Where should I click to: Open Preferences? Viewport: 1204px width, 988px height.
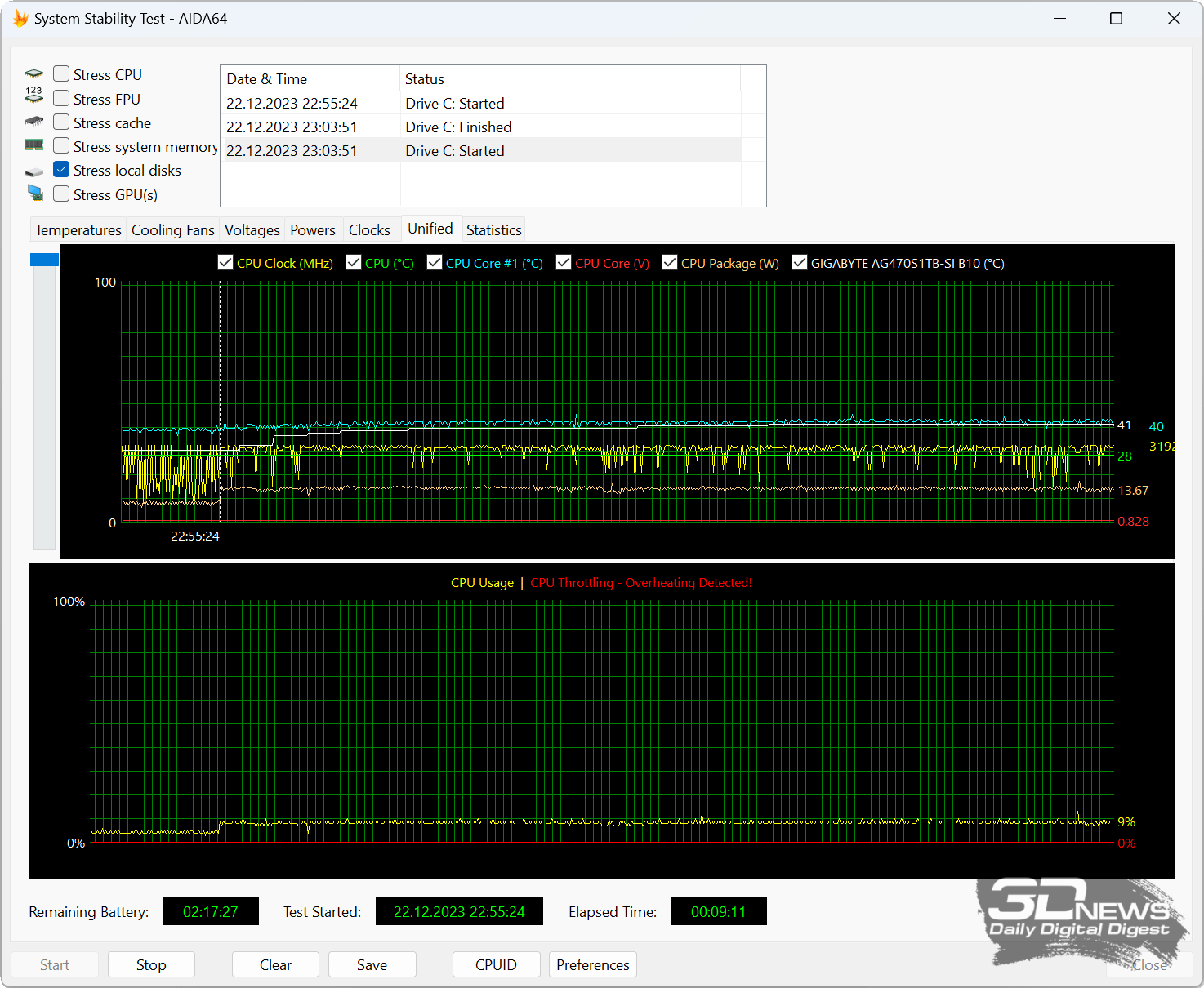[x=593, y=964]
